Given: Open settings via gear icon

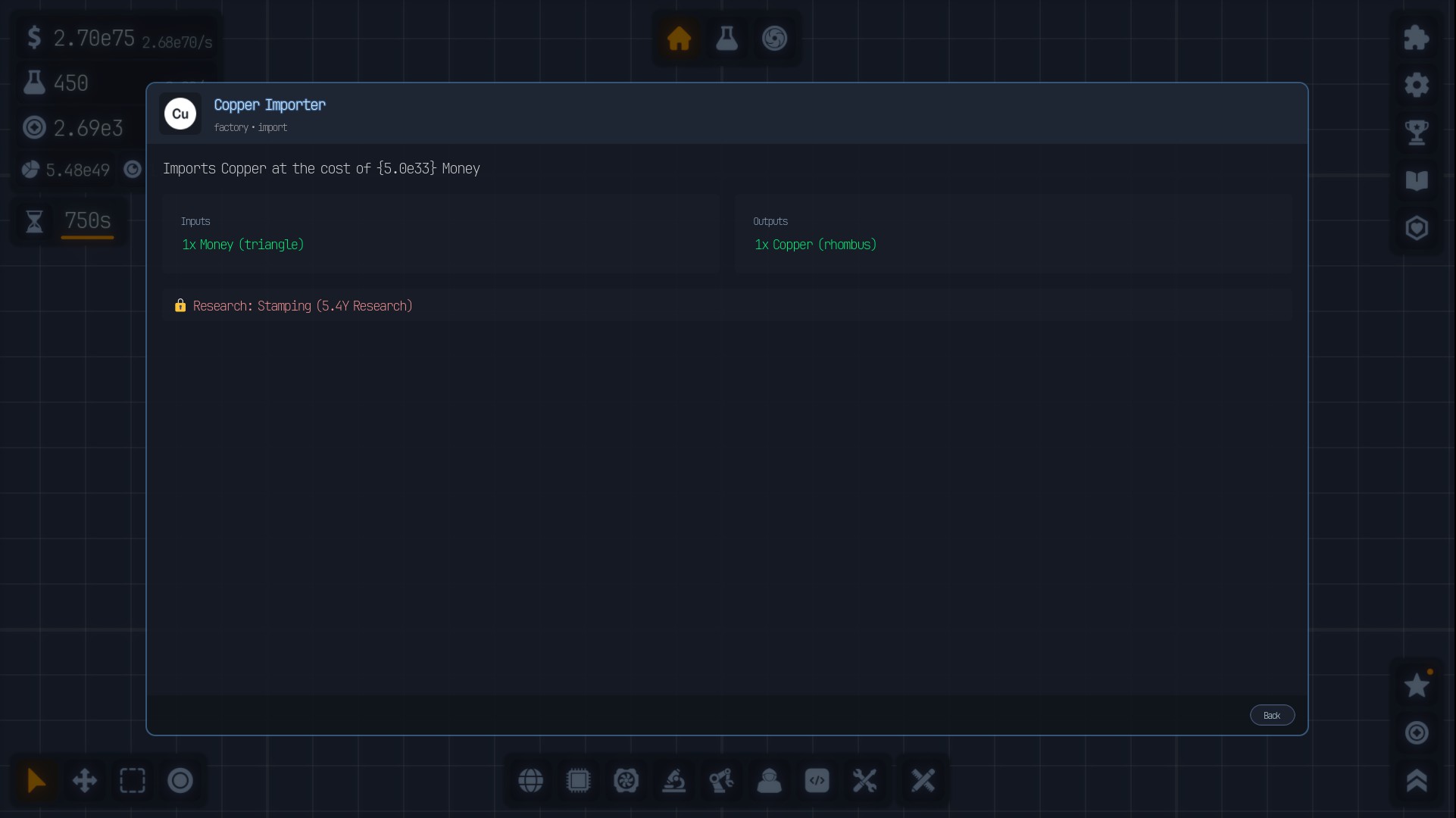Looking at the screenshot, I should click(x=1416, y=85).
